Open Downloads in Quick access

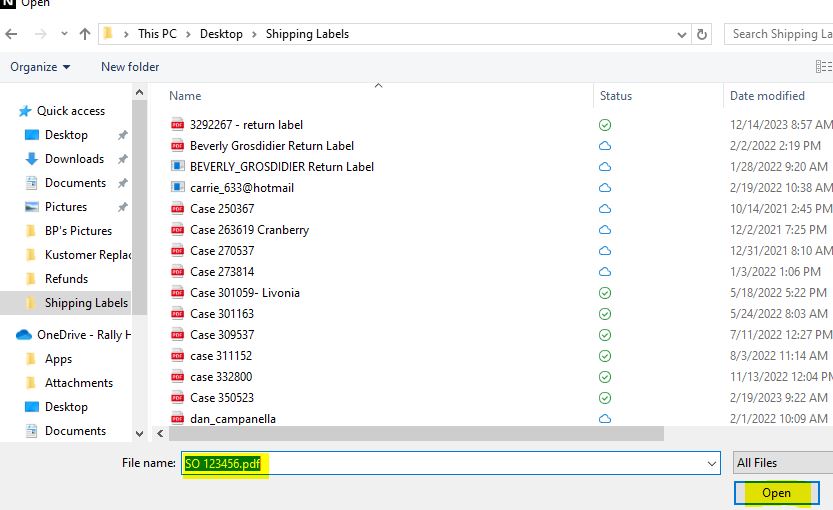point(74,159)
